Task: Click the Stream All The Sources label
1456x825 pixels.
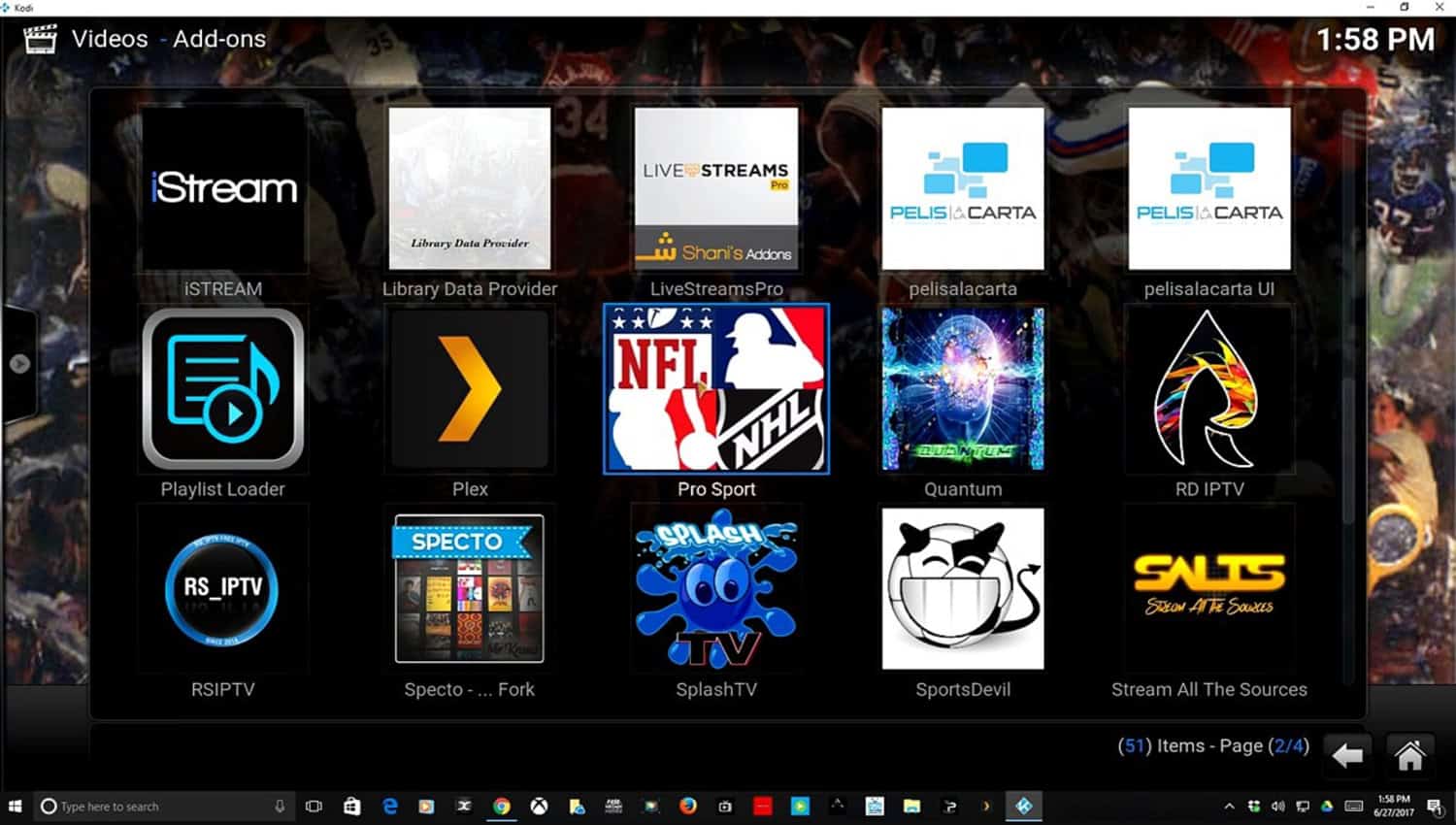Action: point(1209,689)
